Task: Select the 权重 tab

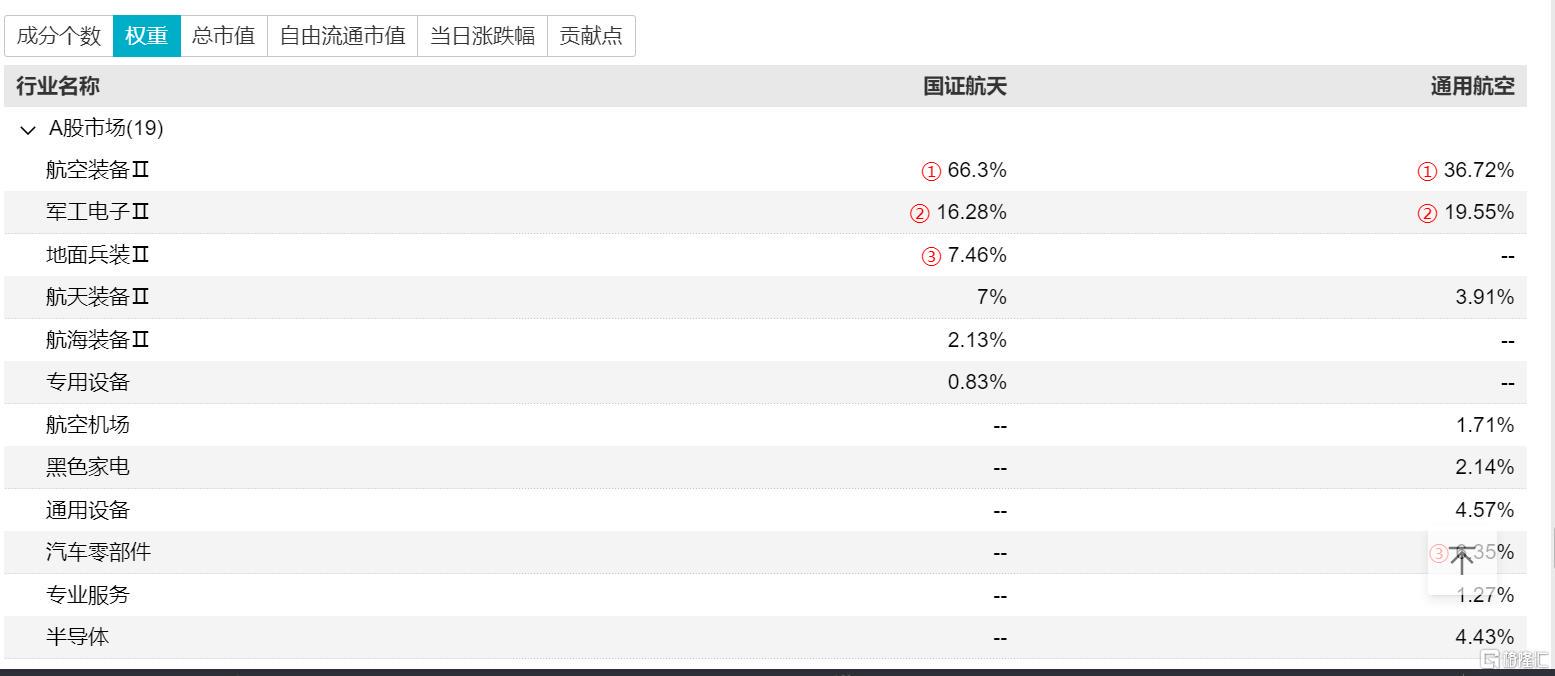Action: click(x=146, y=36)
